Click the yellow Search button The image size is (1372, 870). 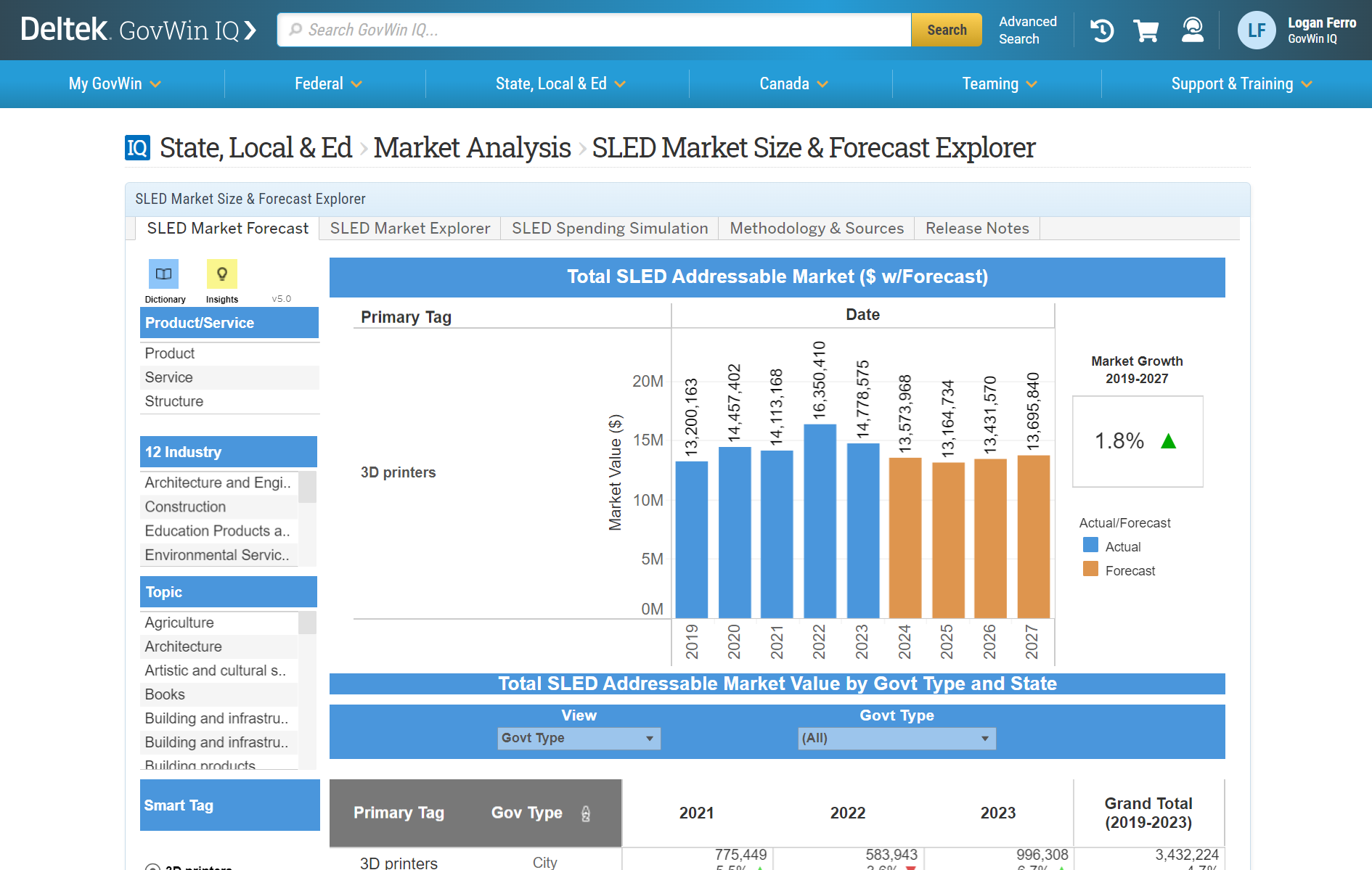(x=946, y=30)
